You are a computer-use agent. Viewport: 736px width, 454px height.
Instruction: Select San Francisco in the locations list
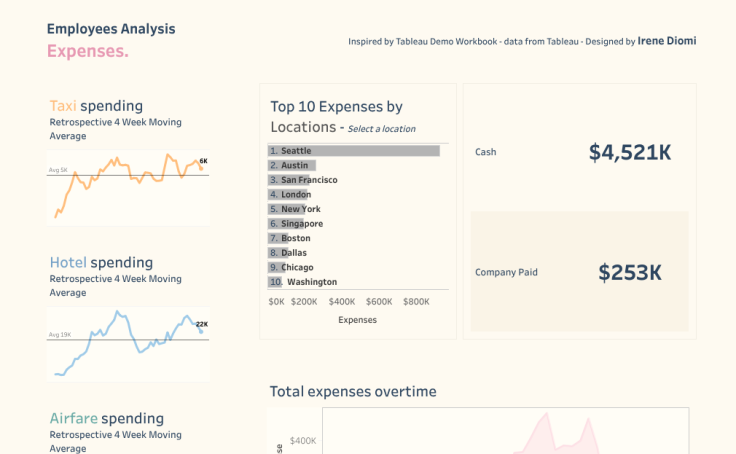(308, 180)
